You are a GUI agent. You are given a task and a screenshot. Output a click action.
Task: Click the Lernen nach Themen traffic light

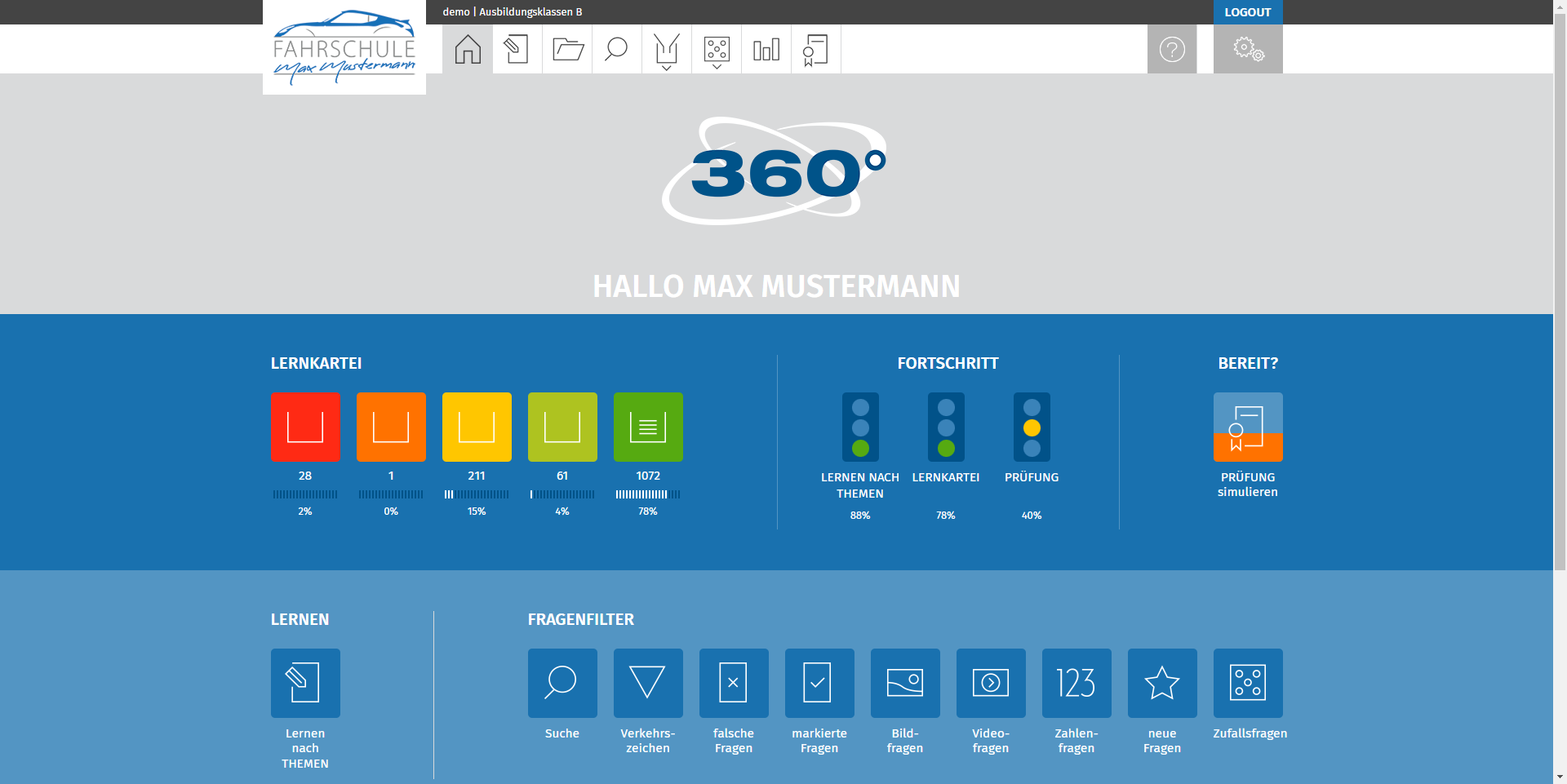tap(859, 427)
